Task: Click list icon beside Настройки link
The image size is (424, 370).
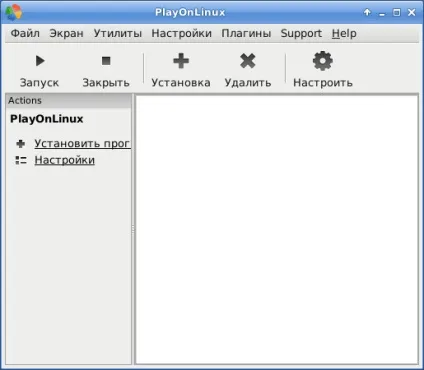Action: pos(21,160)
